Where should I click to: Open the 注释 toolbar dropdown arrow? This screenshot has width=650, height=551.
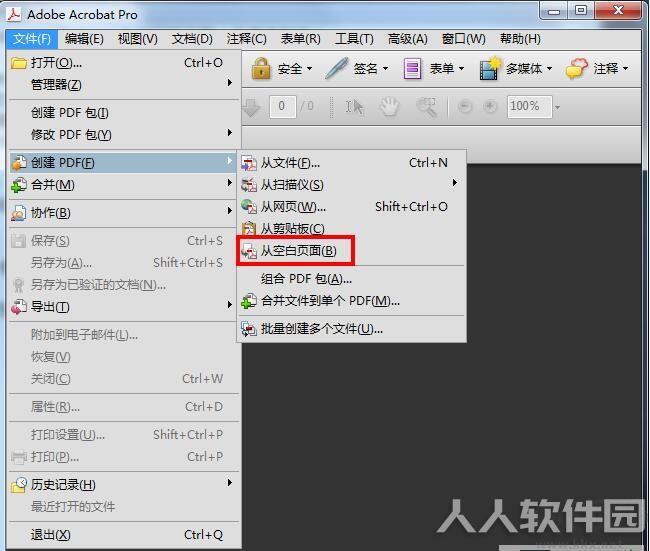coord(625,68)
